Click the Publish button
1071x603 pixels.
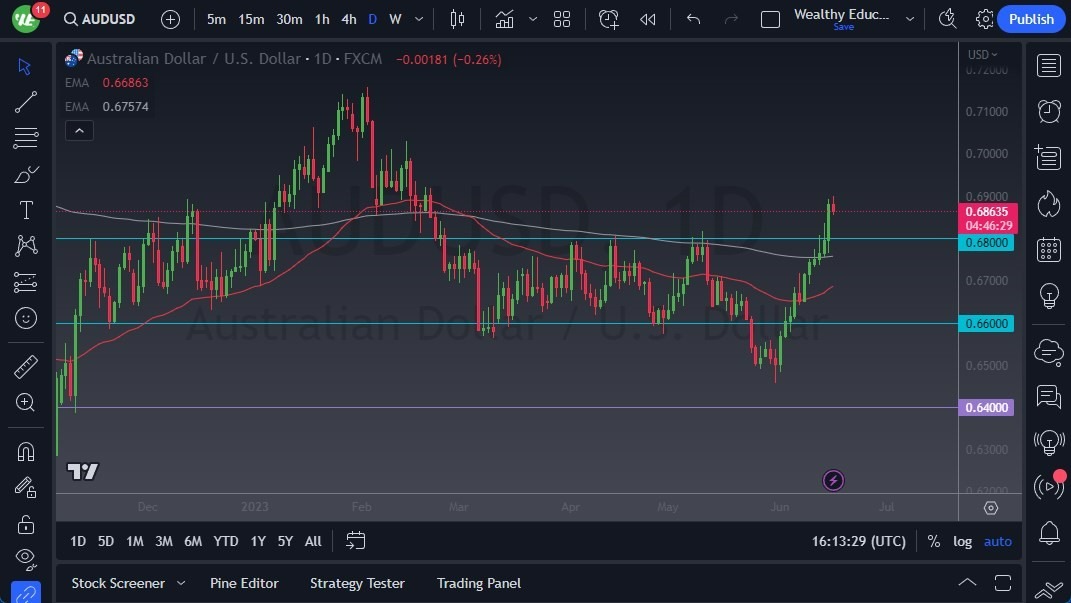pos(1031,18)
